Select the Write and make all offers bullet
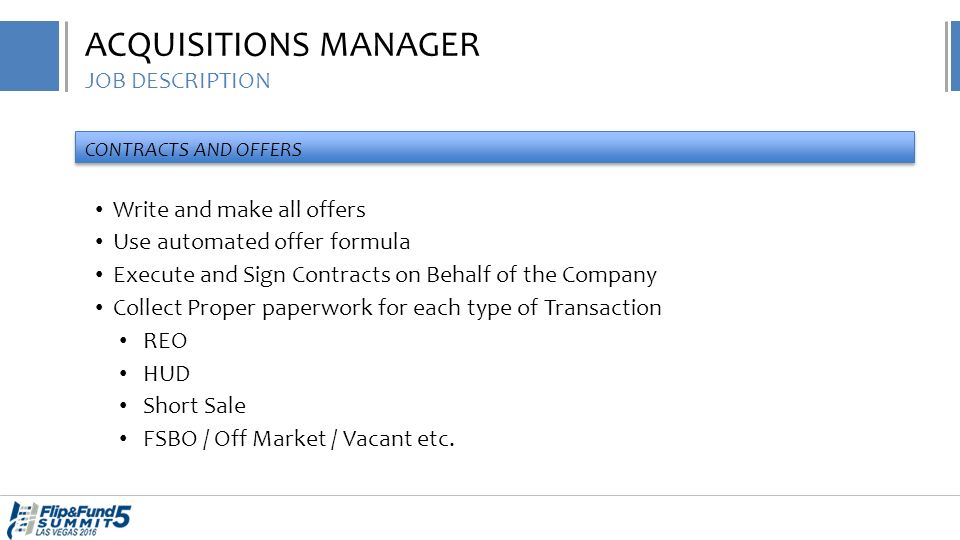The width and height of the screenshot is (960, 540). click(239, 209)
